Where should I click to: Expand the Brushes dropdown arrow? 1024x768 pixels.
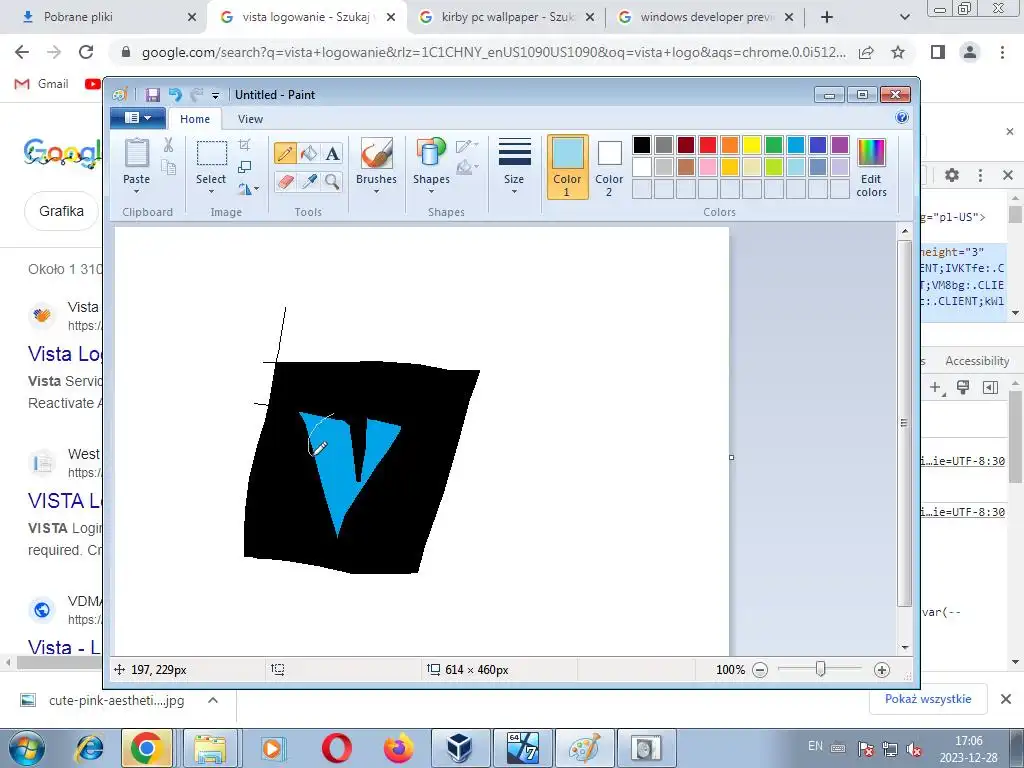tap(376, 192)
